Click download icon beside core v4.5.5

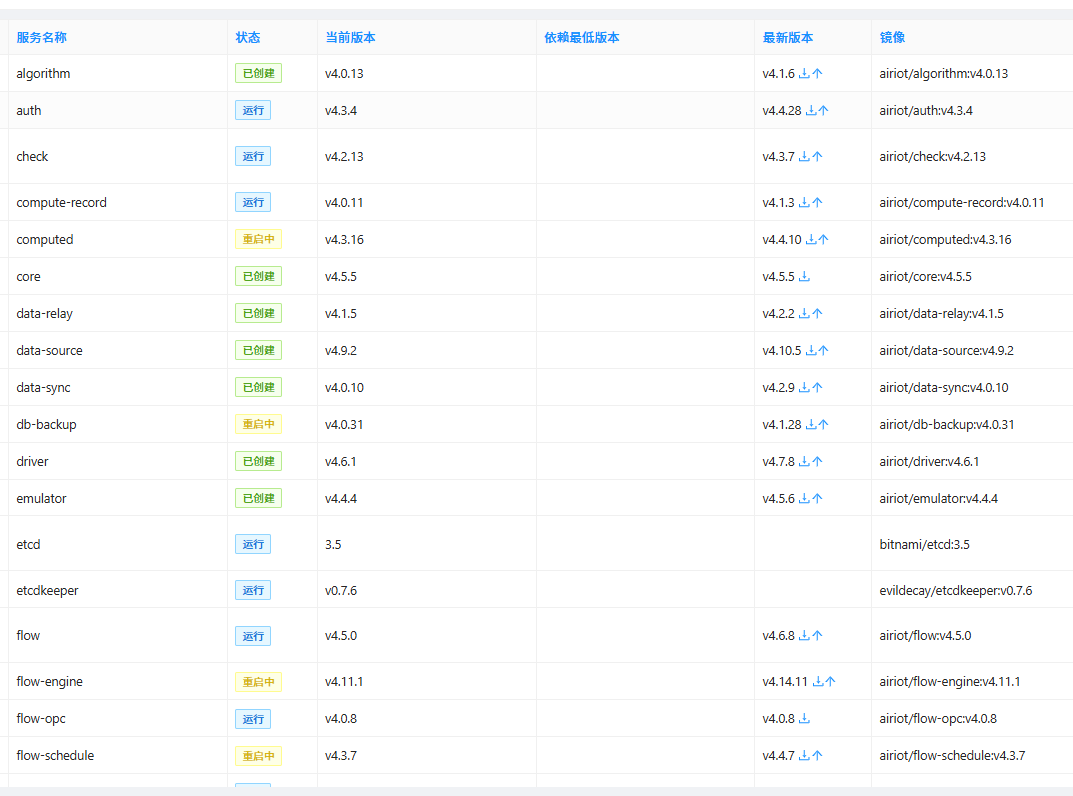click(x=805, y=277)
